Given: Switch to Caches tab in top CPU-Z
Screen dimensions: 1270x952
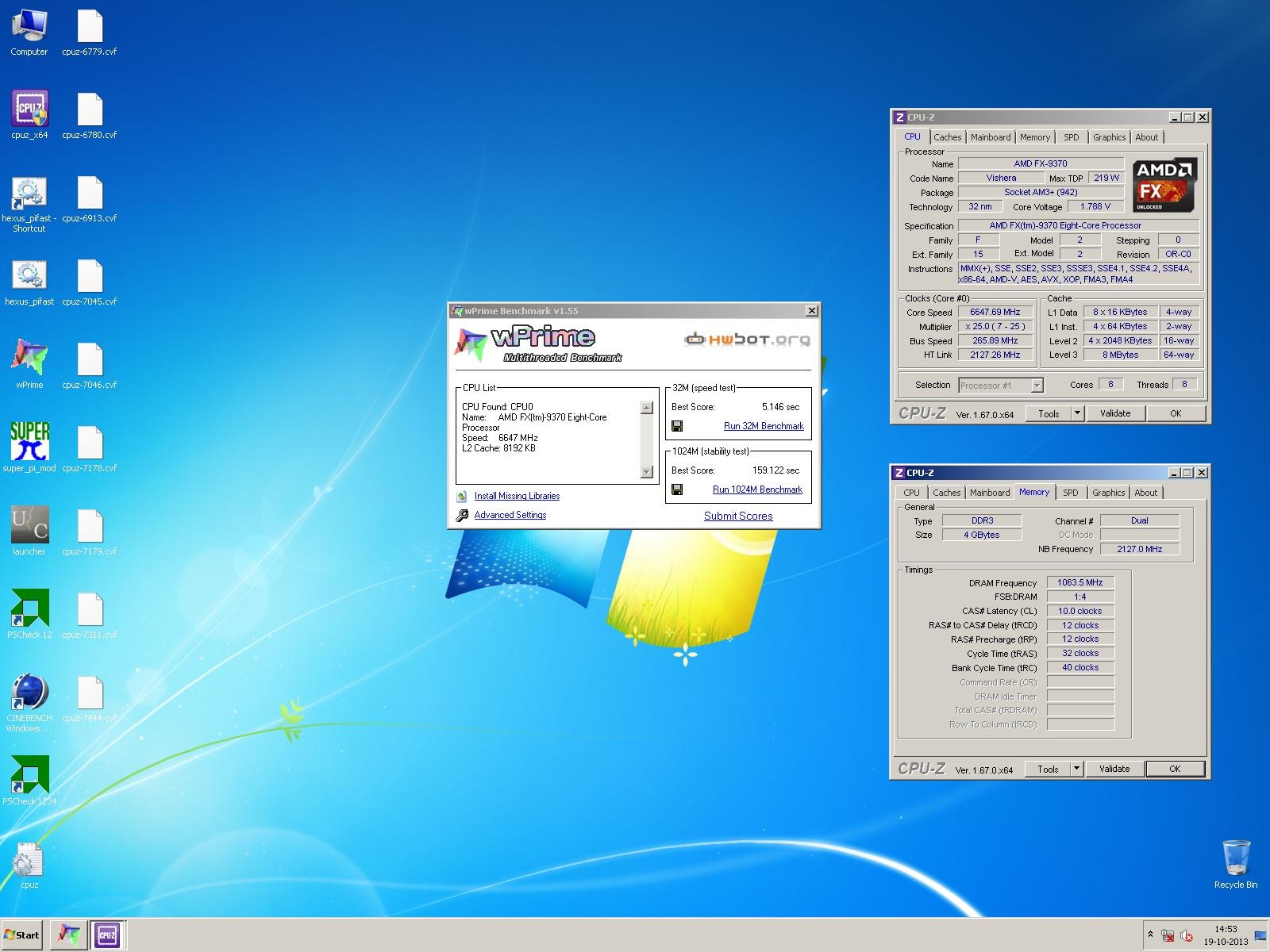Looking at the screenshot, I should pos(947,137).
